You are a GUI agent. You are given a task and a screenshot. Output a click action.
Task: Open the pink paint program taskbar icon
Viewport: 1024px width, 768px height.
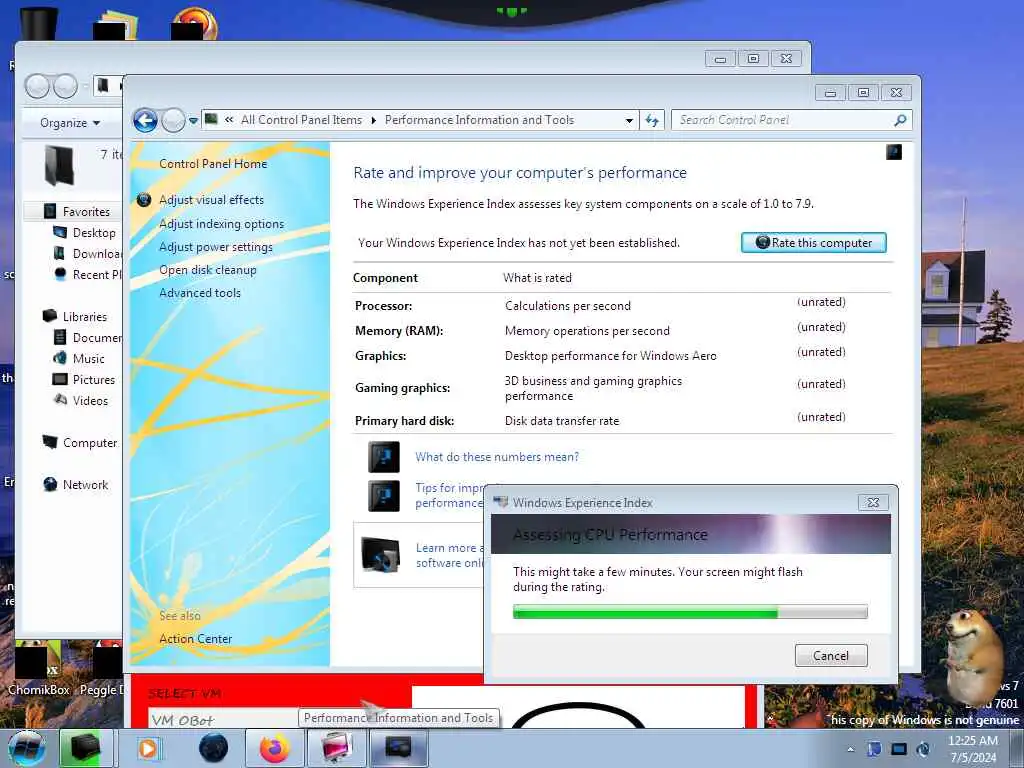pyautogui.click(x=337, y=748)
